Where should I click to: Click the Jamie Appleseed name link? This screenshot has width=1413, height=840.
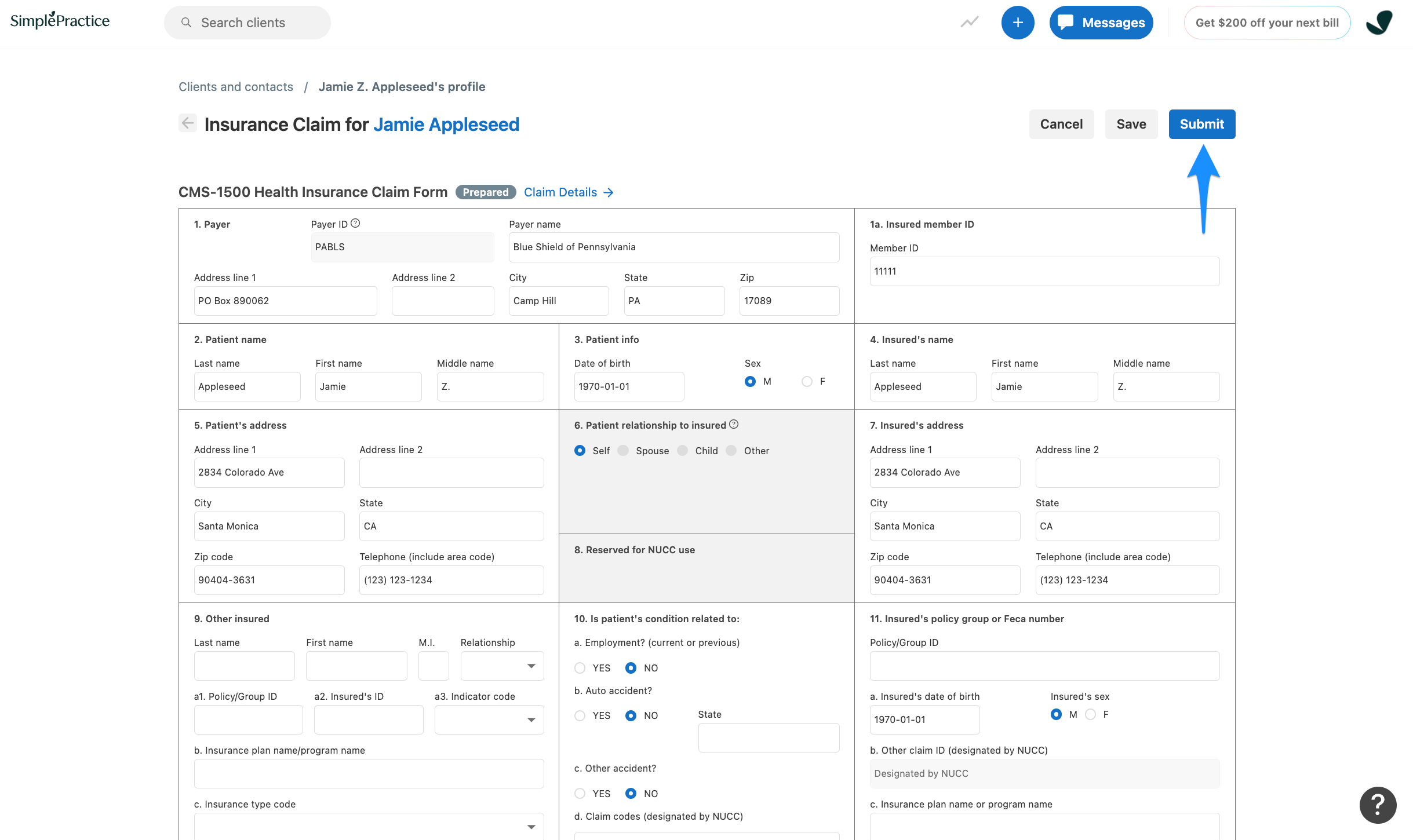[446, 124]
